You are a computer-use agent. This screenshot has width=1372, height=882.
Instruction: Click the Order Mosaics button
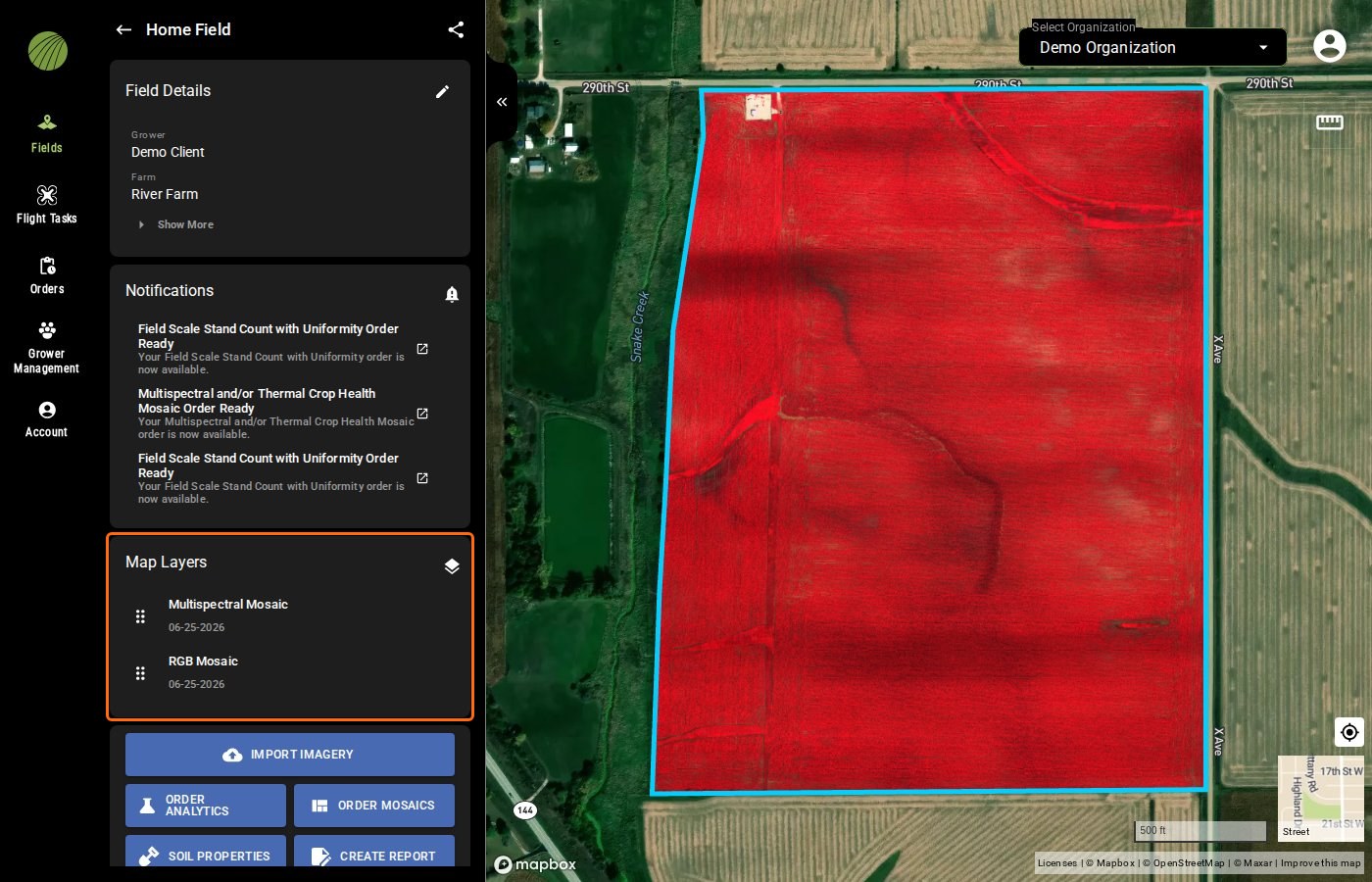coord(374,806)
